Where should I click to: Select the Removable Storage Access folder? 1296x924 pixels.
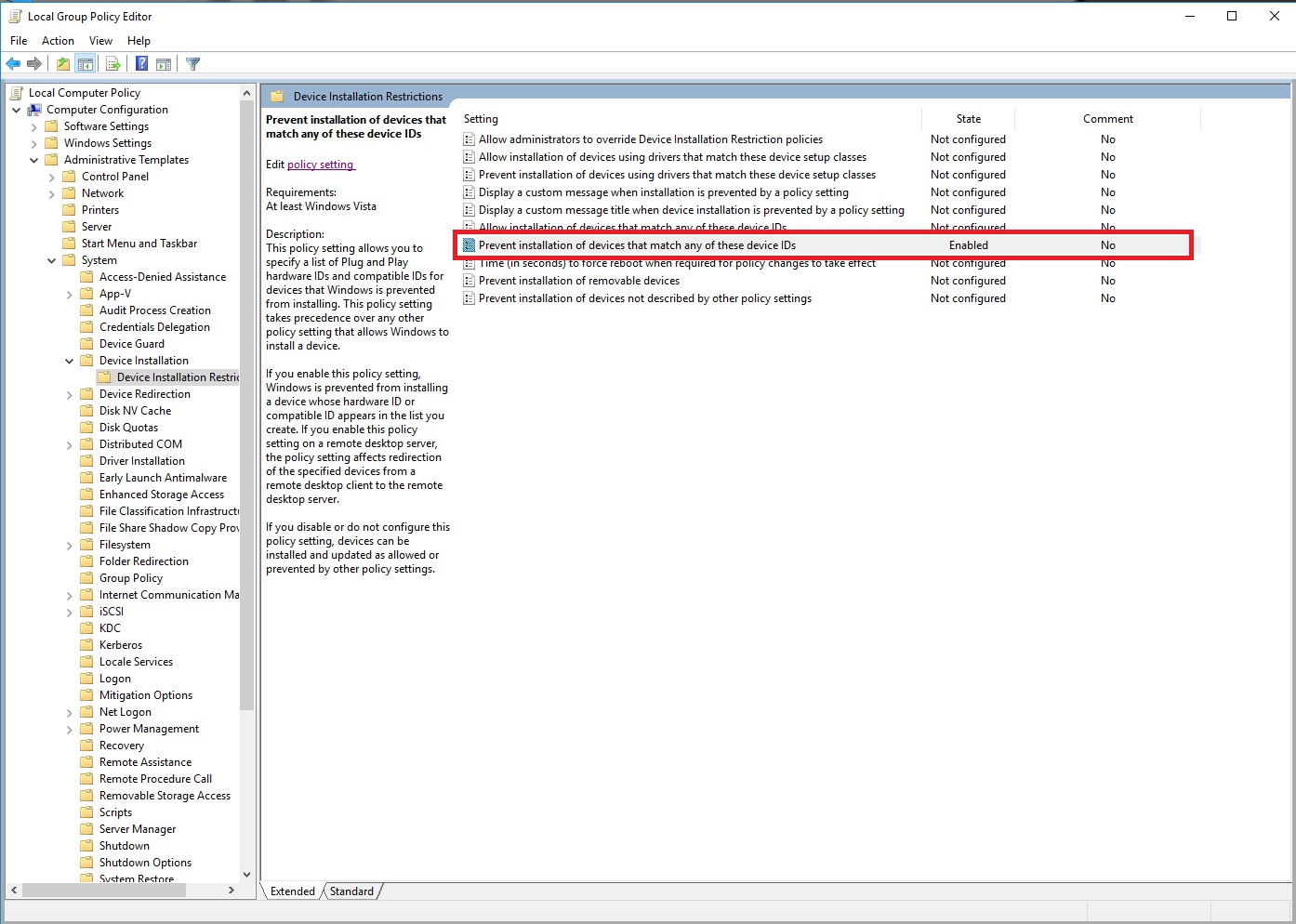(165, 796)
